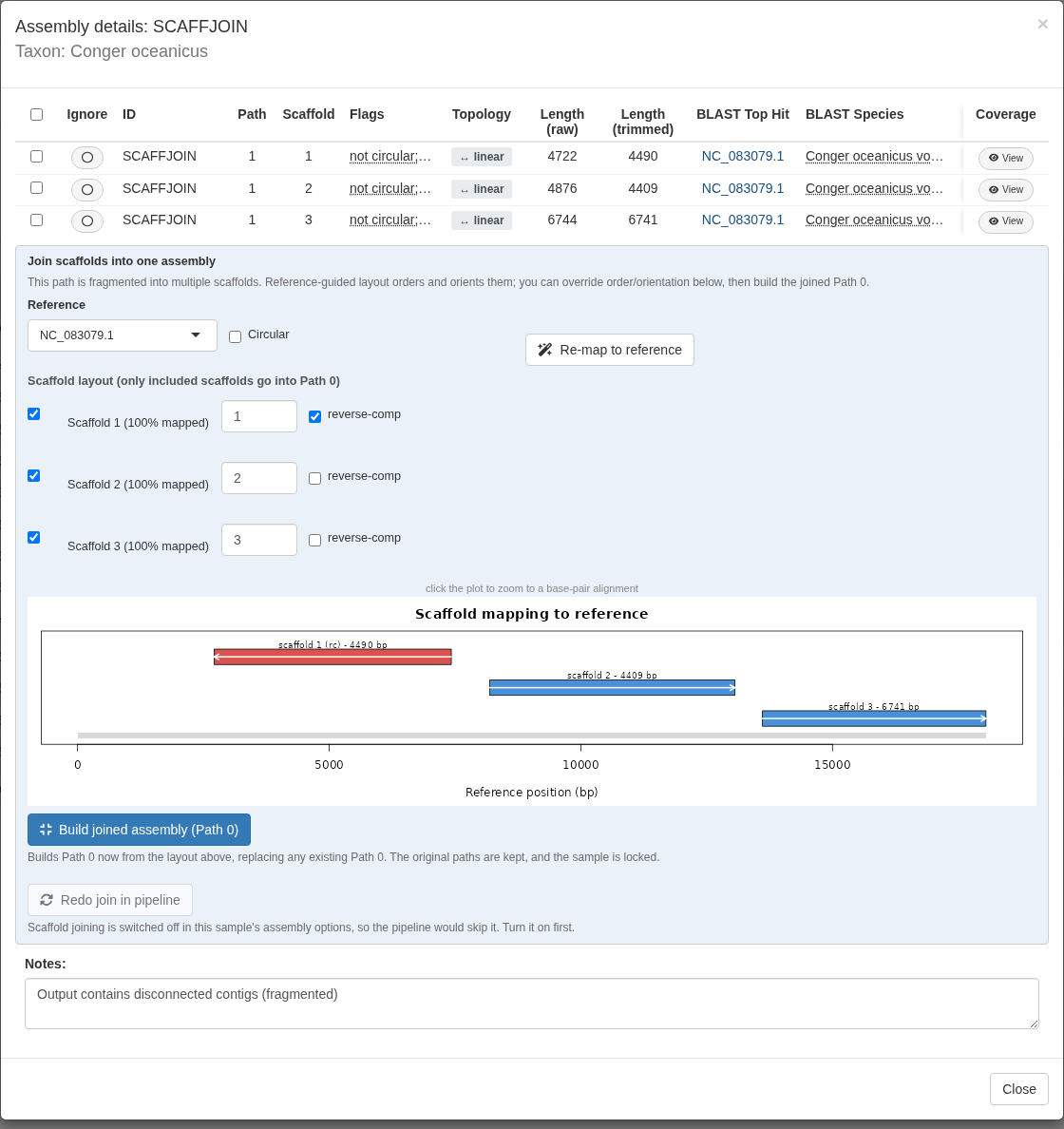Click BLAST species text in first table row
This screenshot has width=1064, height=1129.
[874, 156]
